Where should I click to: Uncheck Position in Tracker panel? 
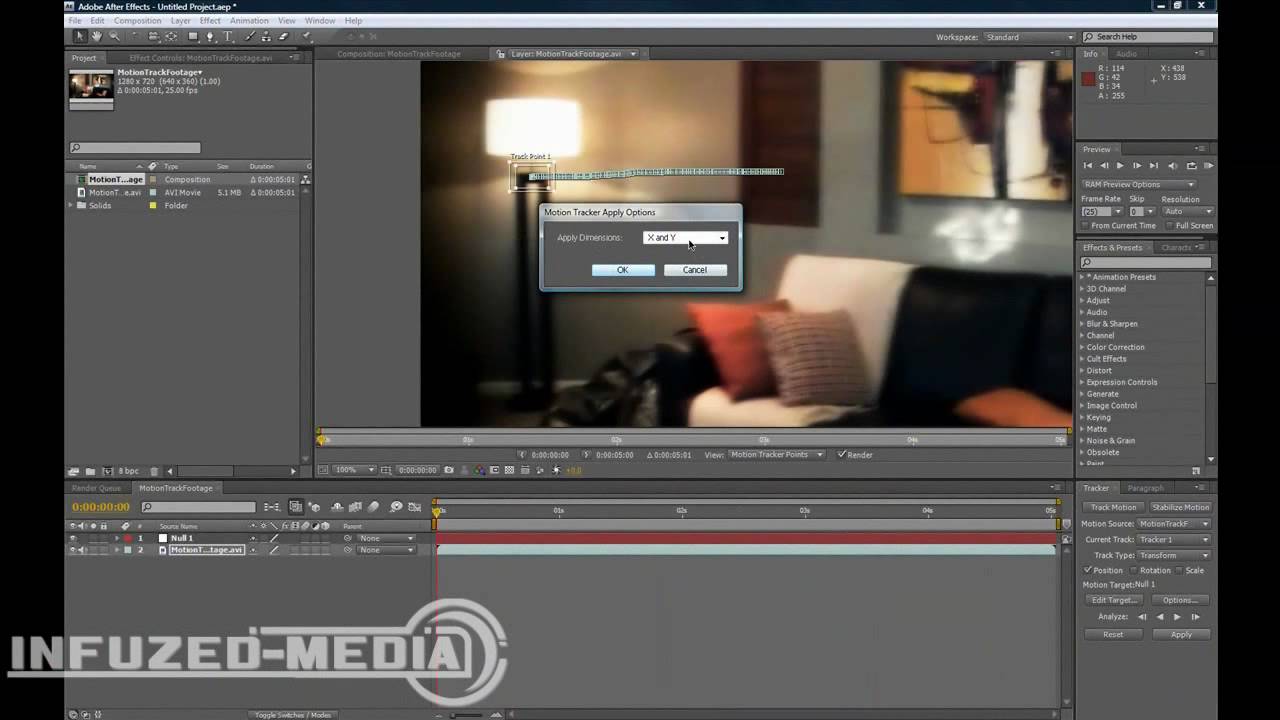[1088, 570]
